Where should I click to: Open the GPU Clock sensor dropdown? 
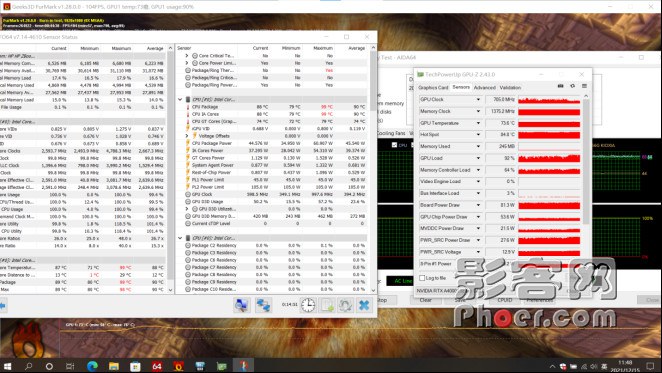[x=478, y=100]
